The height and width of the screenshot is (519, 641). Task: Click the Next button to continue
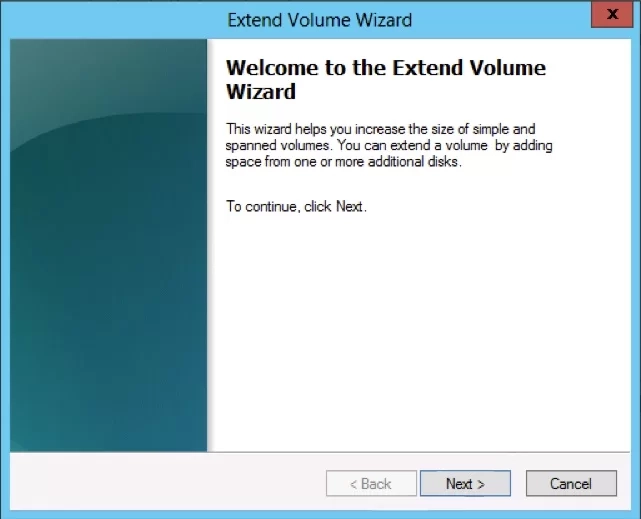[x=465, y=484]
